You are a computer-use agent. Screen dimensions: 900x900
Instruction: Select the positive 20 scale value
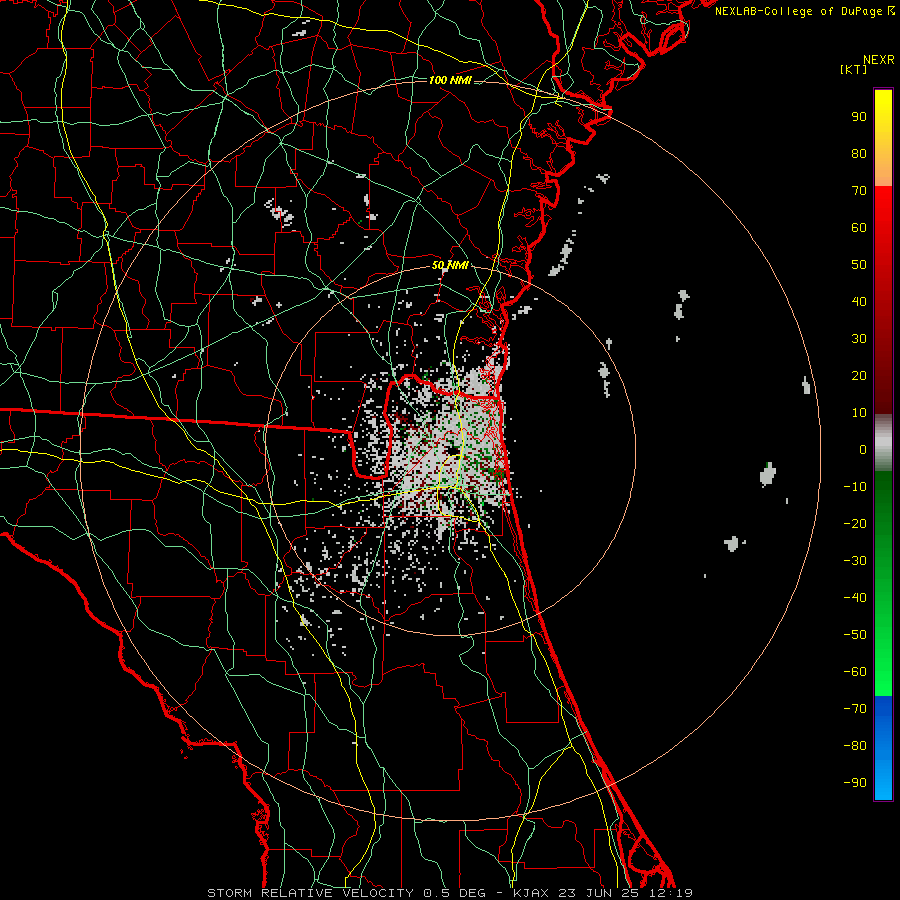(859, 376)
